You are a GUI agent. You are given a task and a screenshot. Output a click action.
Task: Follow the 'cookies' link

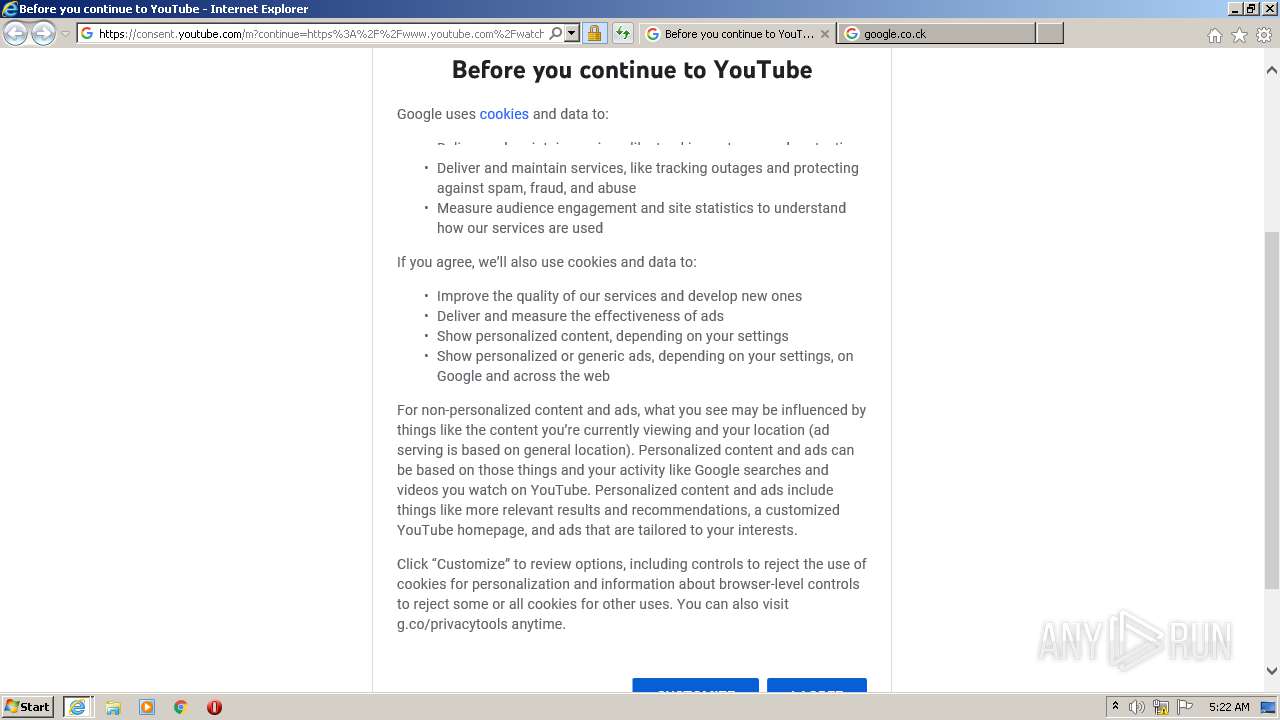504,114
